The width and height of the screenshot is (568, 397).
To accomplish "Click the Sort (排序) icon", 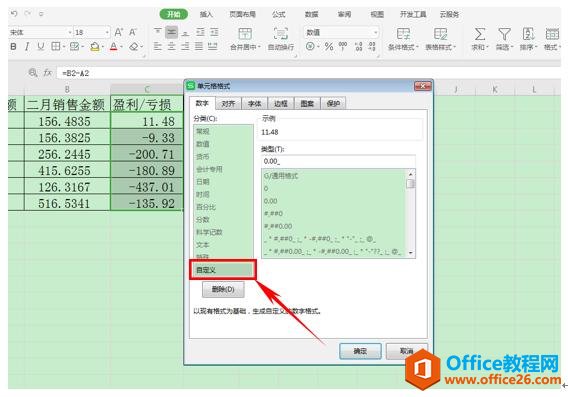I will click(528, 34).
